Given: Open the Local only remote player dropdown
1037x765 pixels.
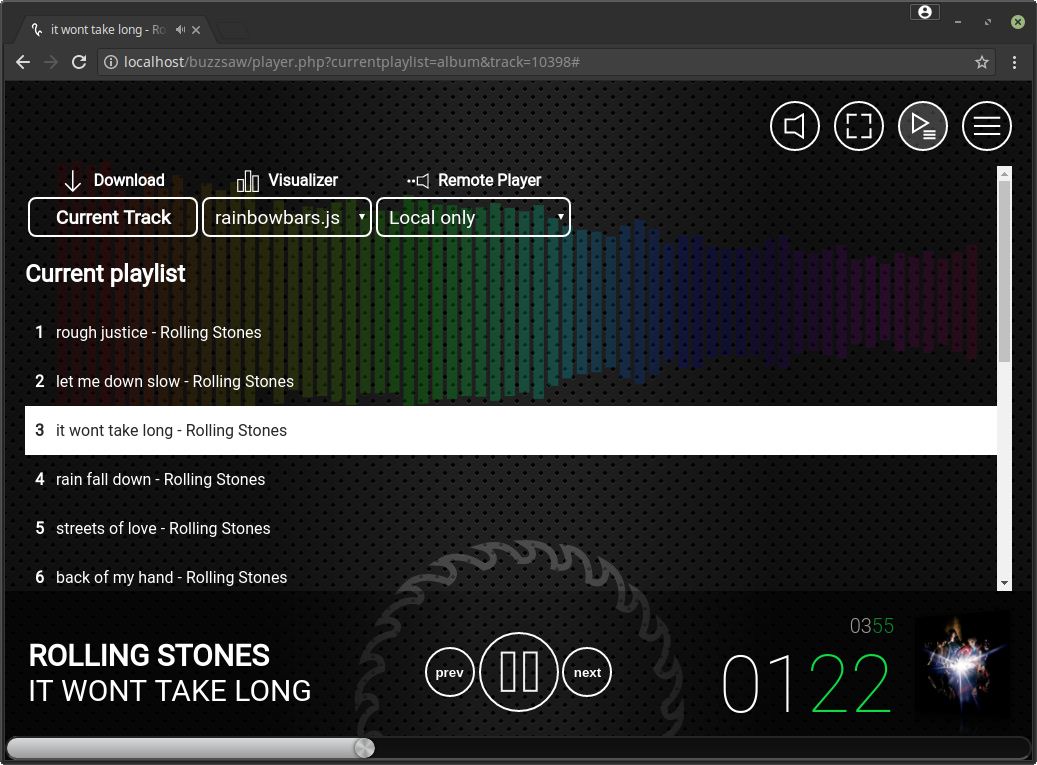Looking at the screenshot, I should 473,217.
